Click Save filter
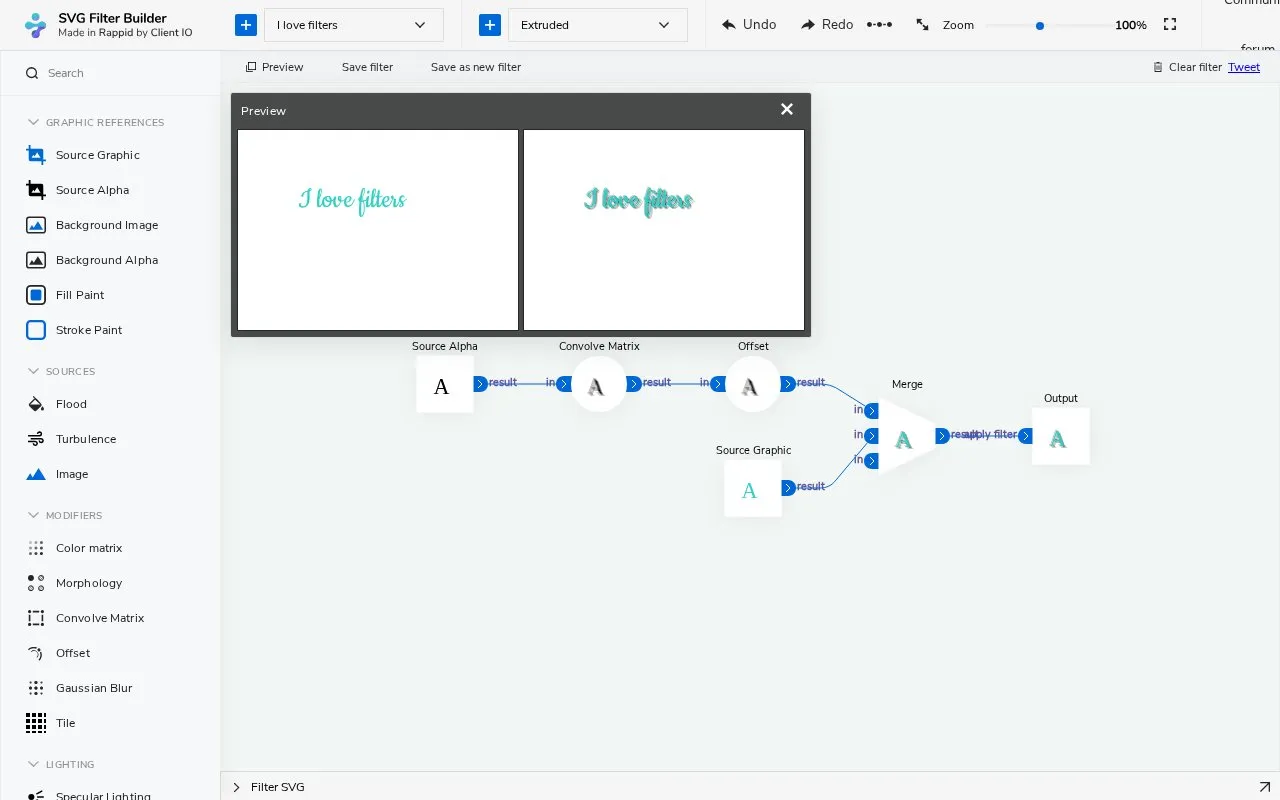 tap(367, 67)
